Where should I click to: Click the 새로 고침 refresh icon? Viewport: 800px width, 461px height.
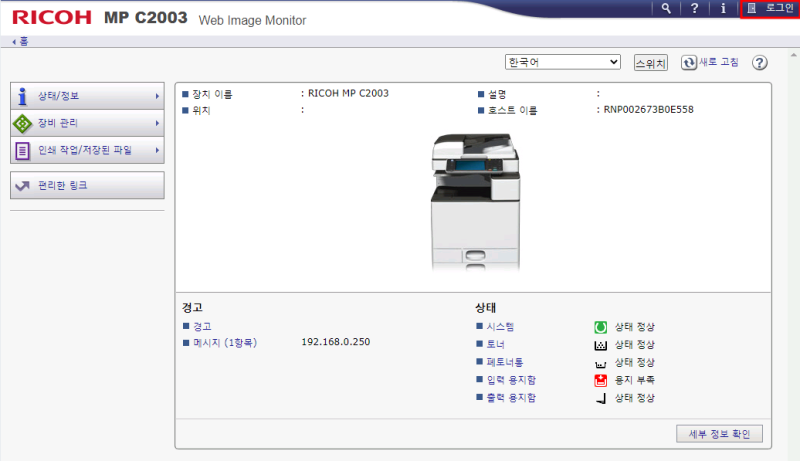pyautogui.click(x=689, y=62)
